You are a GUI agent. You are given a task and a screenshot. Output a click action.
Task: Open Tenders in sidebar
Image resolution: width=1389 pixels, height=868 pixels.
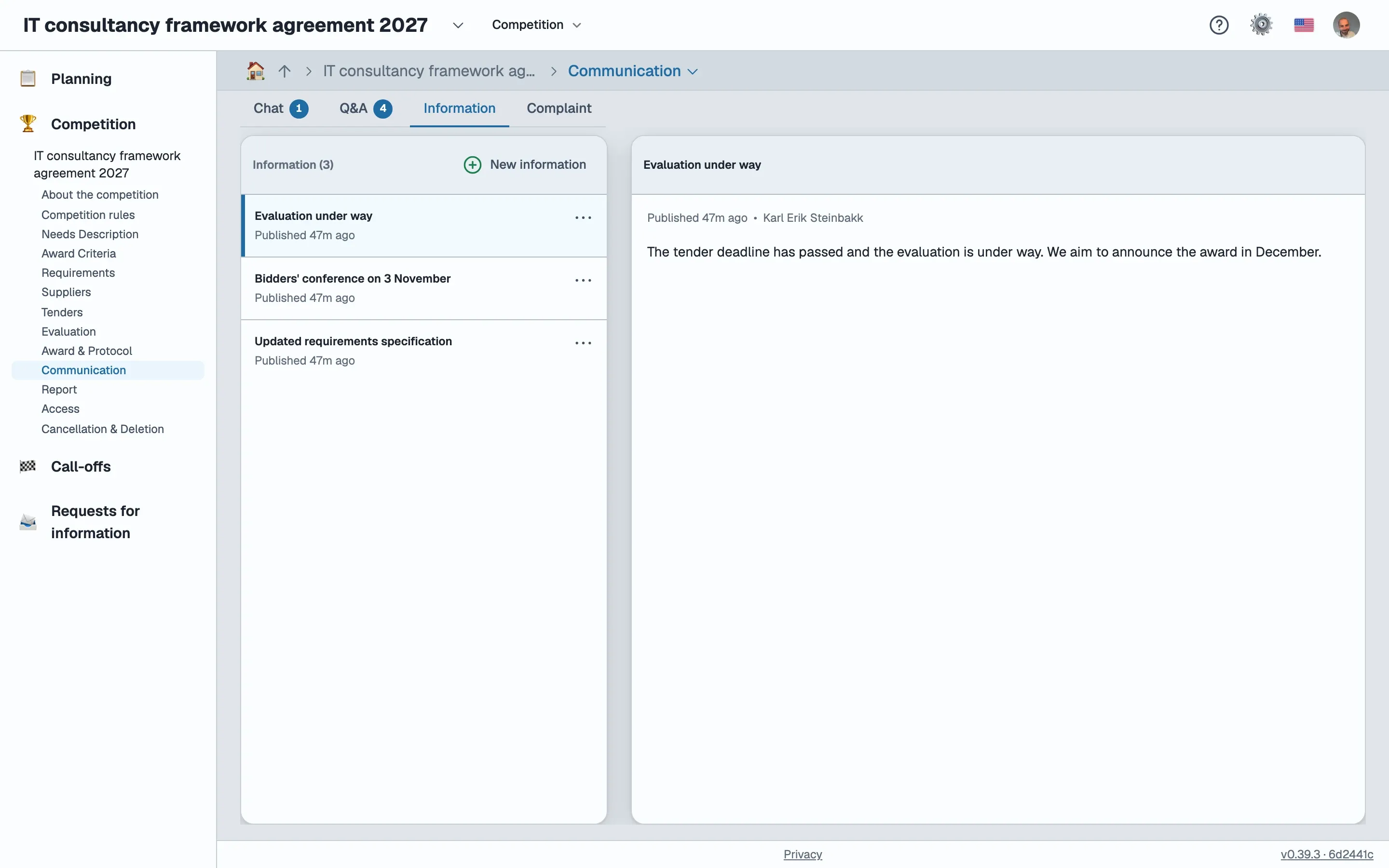tap(62, 312)
